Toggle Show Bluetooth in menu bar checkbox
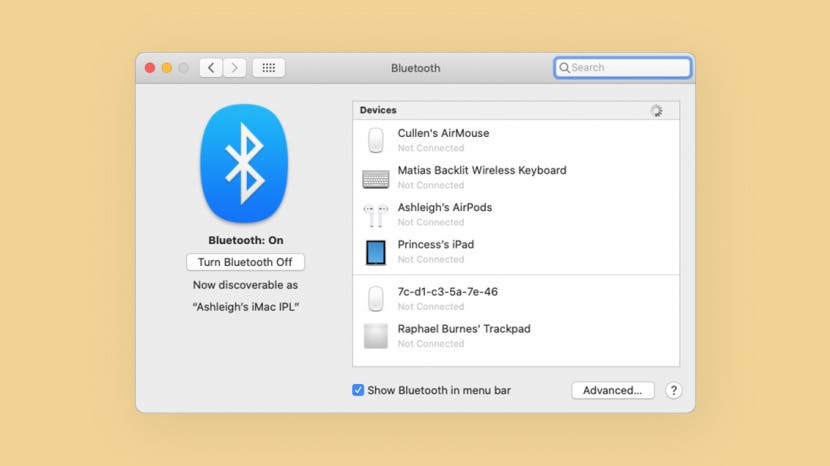830x466 pixels. (x=358, y=390)
